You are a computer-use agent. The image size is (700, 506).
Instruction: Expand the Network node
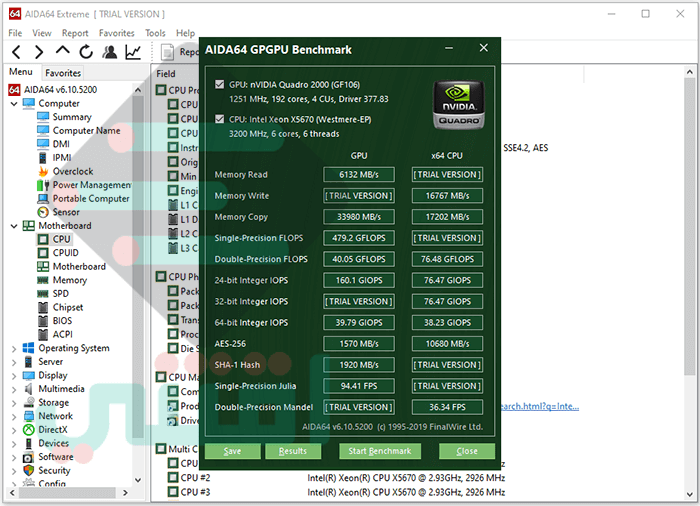[x=14, y=417]
